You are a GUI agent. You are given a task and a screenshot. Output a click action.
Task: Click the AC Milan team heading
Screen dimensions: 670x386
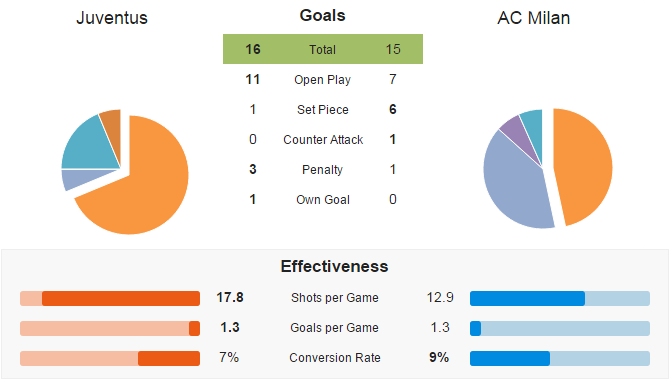coord(534,18)
